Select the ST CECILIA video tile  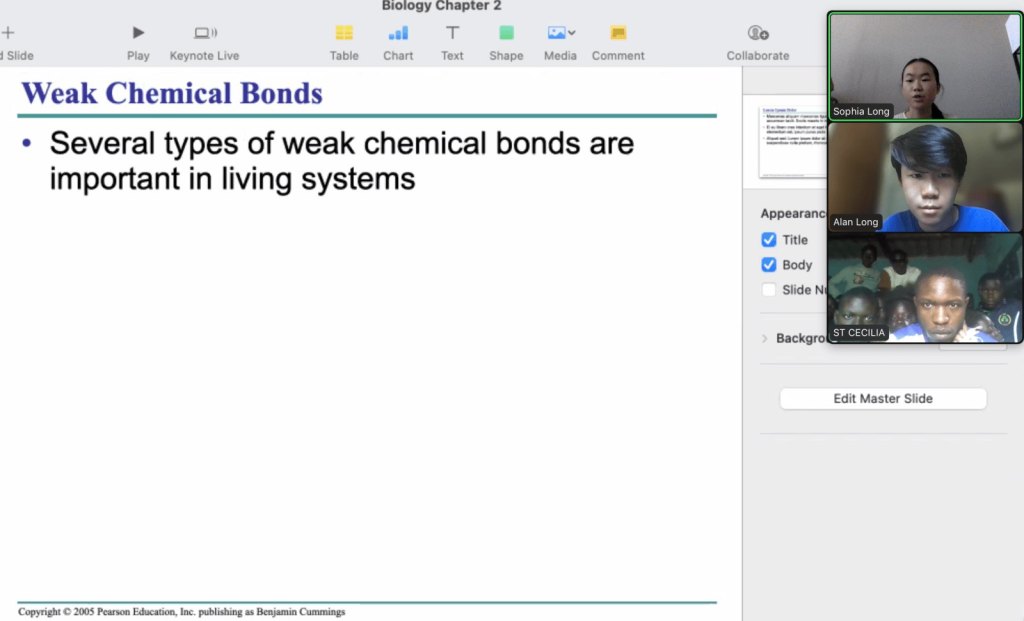pos(925,288)
